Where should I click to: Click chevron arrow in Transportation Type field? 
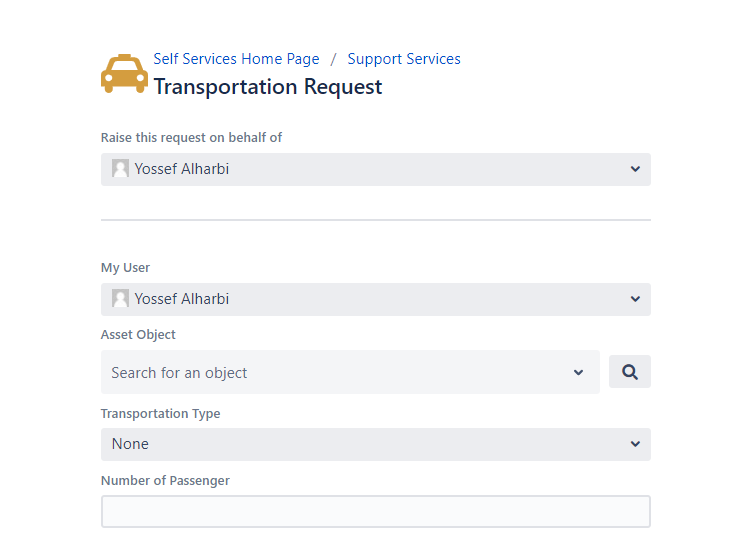tap(635, 444)
